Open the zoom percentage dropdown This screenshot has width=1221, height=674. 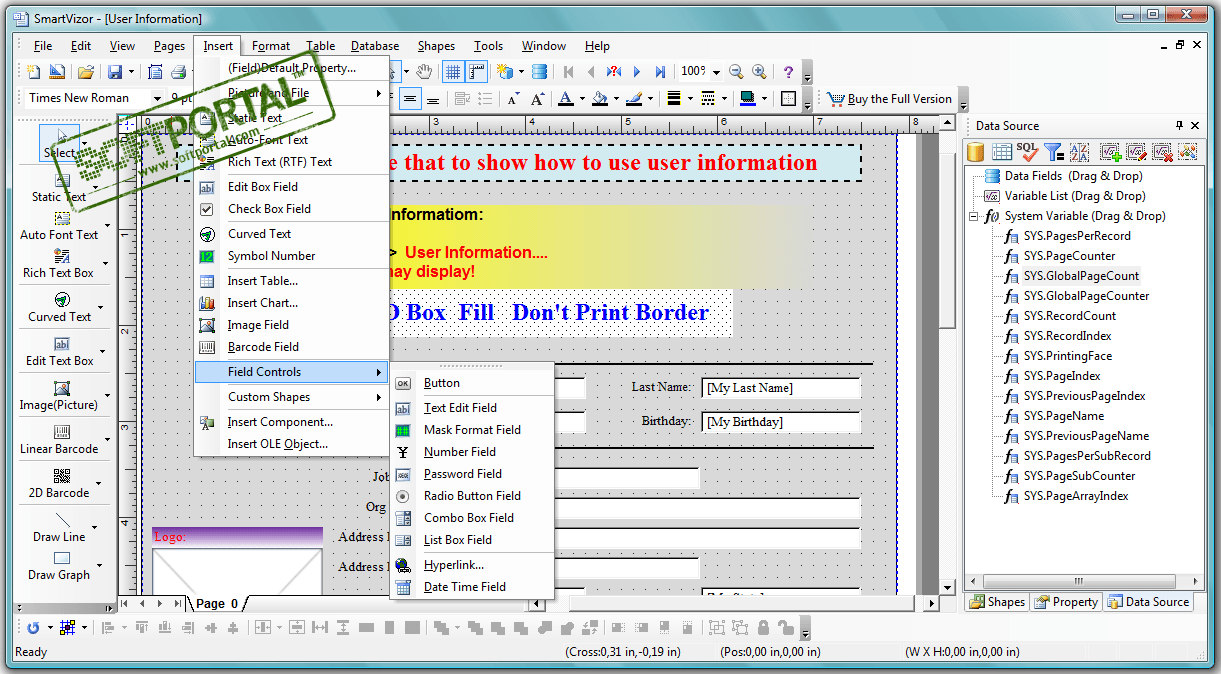(716, 71)
